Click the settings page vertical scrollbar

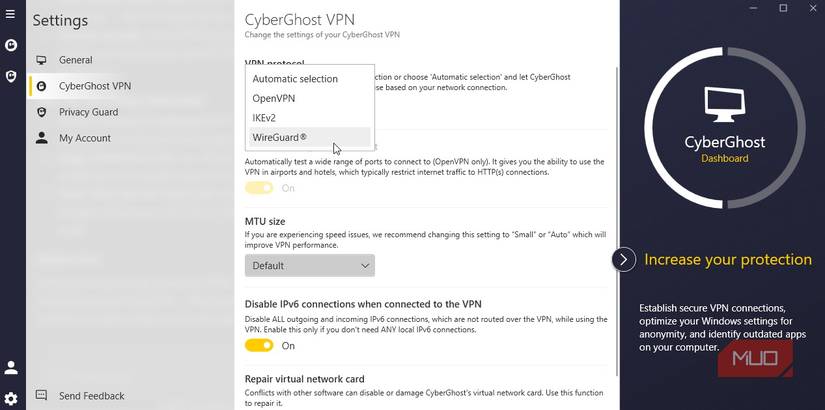click(x=617, y=200)
